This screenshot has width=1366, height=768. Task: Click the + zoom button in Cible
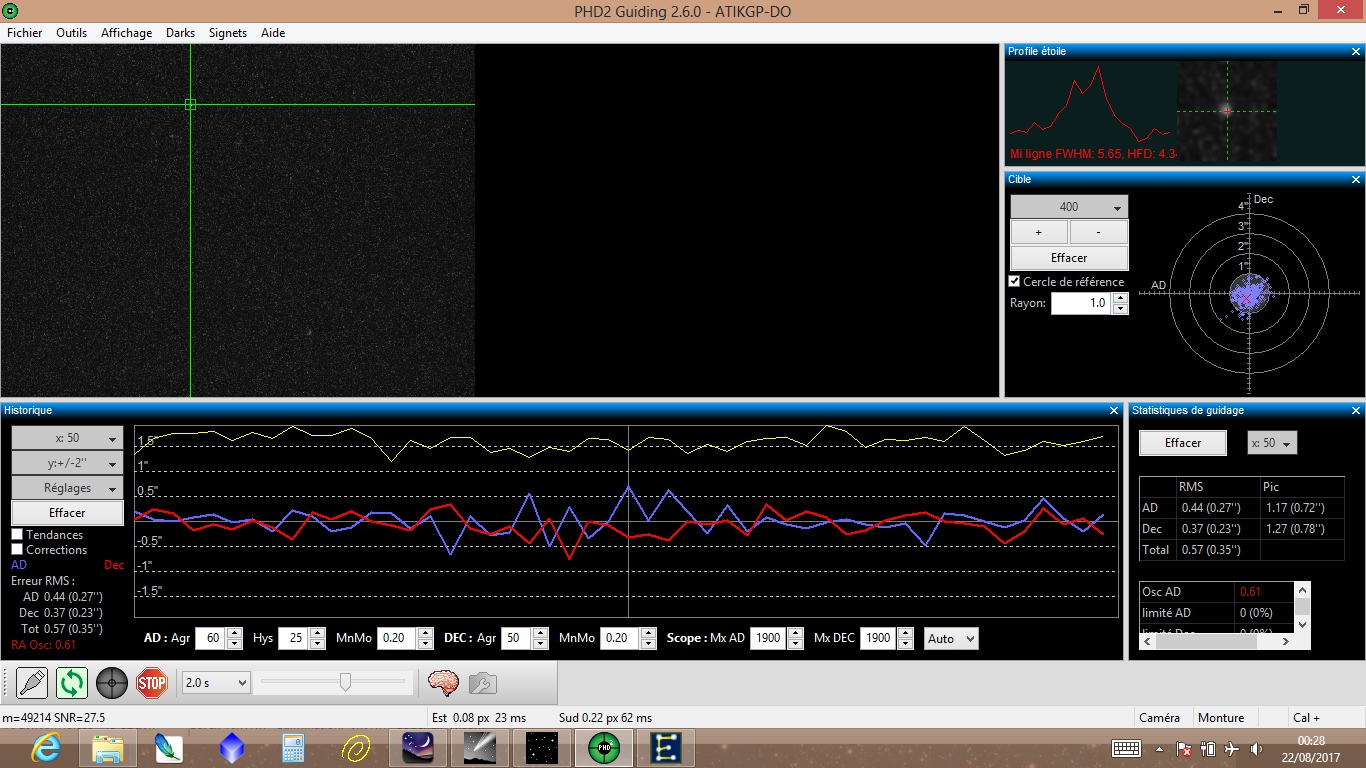coord(1039,232)
